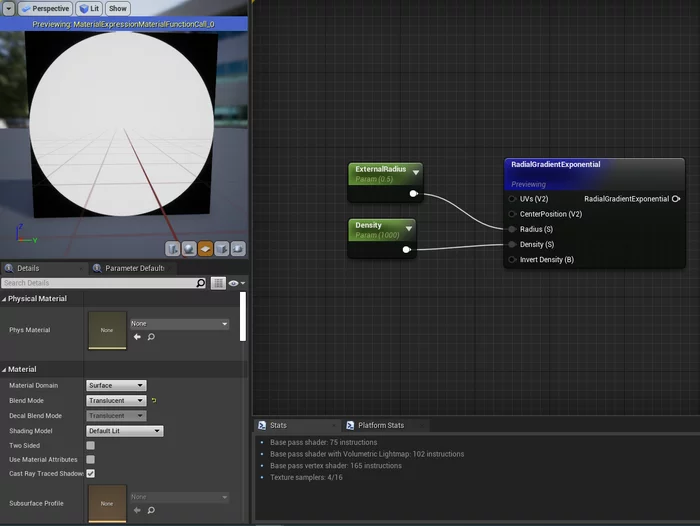Click the Density (S) input pin
This screenshot has height=526, width=700.
pyautogui.click(x=512, y=244)
